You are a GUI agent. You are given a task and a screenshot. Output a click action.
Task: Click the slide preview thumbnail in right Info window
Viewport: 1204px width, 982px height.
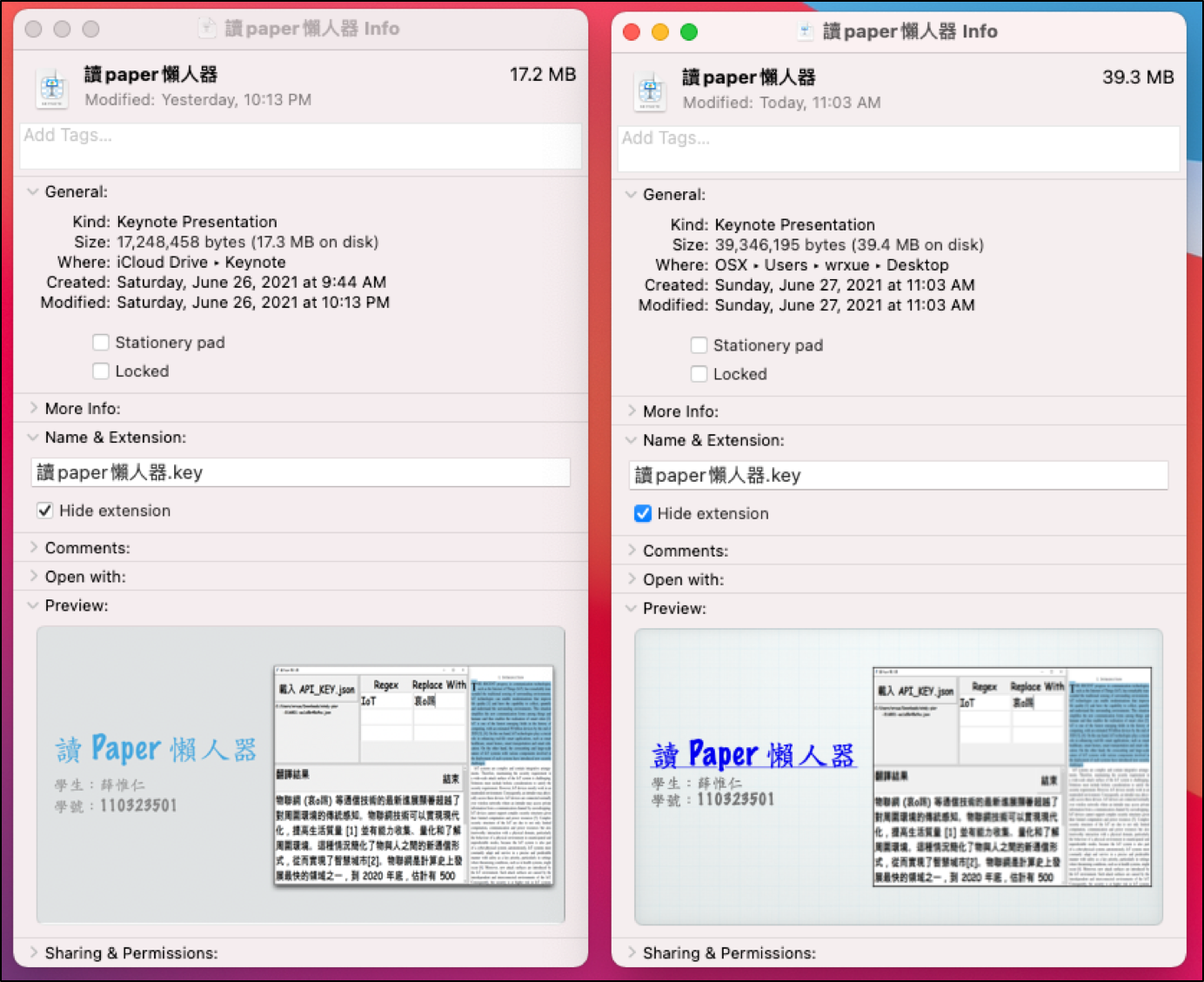pos(899,777)
